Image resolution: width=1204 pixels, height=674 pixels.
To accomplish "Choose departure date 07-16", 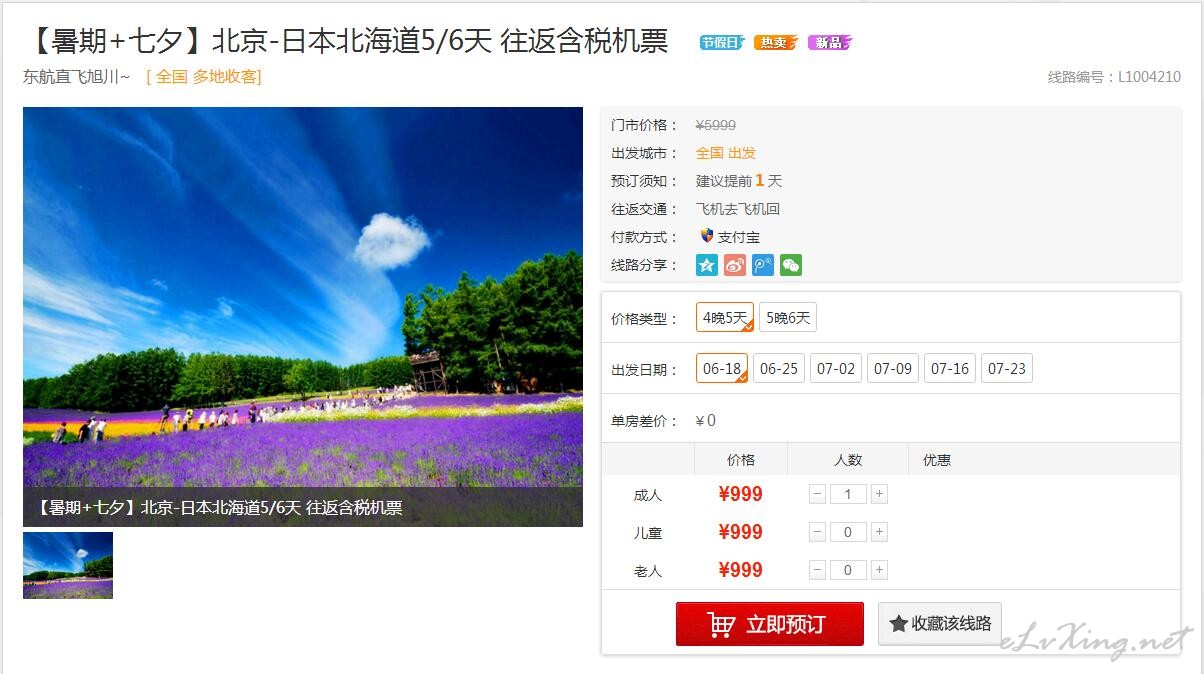I will click(x=950, y=369).
